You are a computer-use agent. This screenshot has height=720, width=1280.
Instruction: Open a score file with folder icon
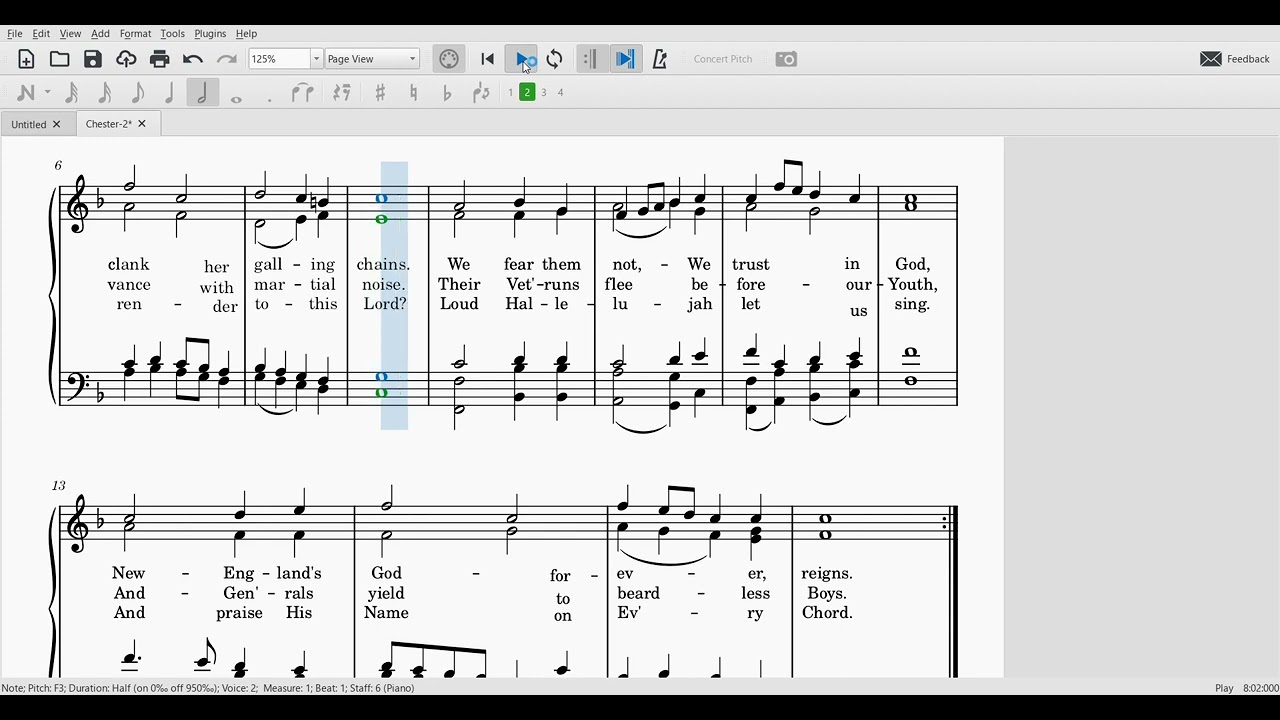coord(60,59)
